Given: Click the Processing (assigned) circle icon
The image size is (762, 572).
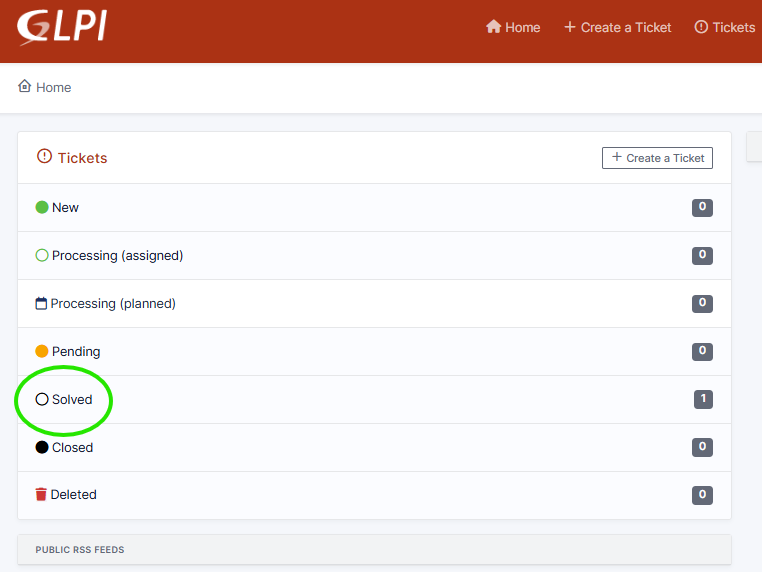Looking at the screenshot, I should [42, 256].
